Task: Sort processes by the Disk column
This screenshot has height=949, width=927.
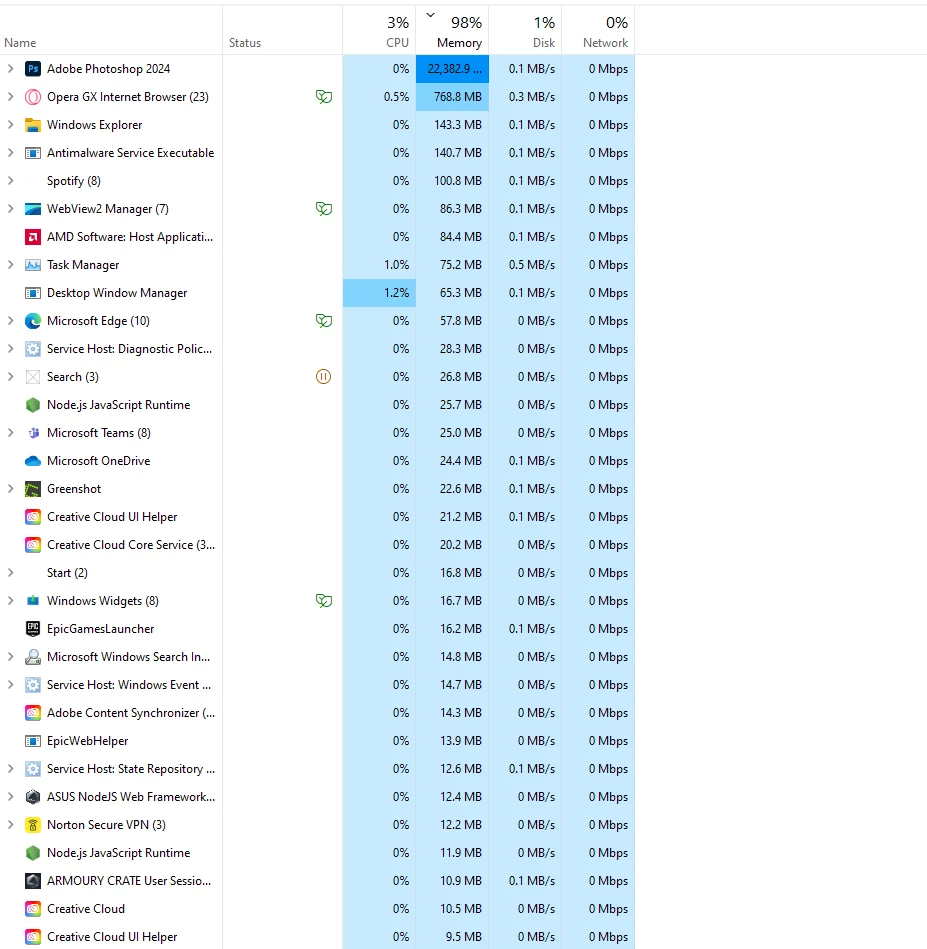Action: 525,31
